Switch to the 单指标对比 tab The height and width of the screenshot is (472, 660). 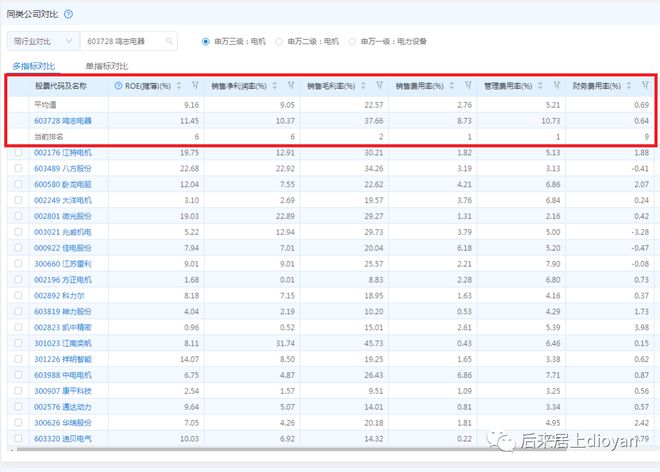(107, 66)
